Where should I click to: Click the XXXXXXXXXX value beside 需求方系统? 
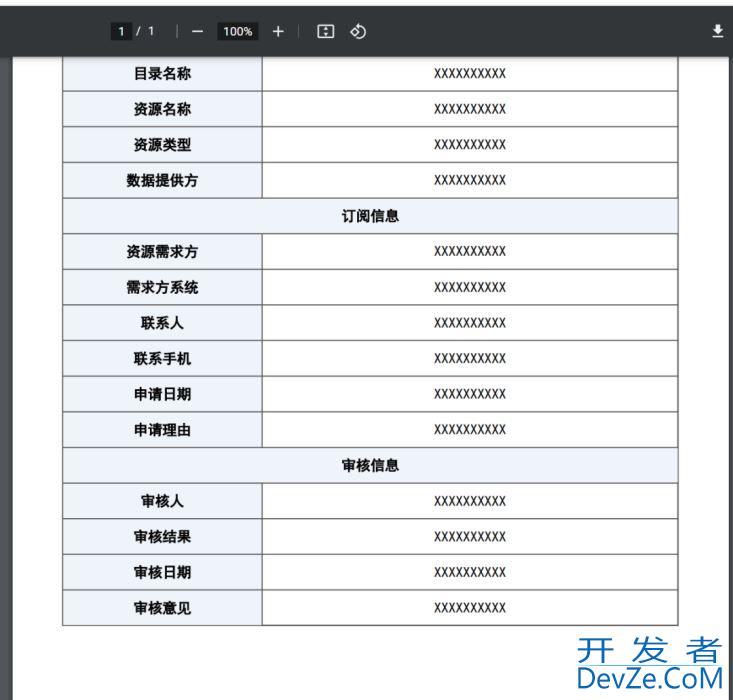(470, 287)
